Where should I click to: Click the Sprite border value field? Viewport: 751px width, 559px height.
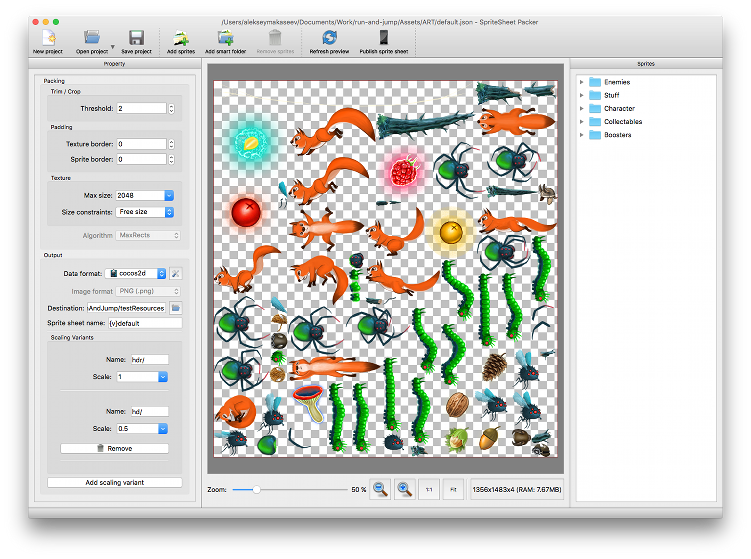(x=141, y=159)
